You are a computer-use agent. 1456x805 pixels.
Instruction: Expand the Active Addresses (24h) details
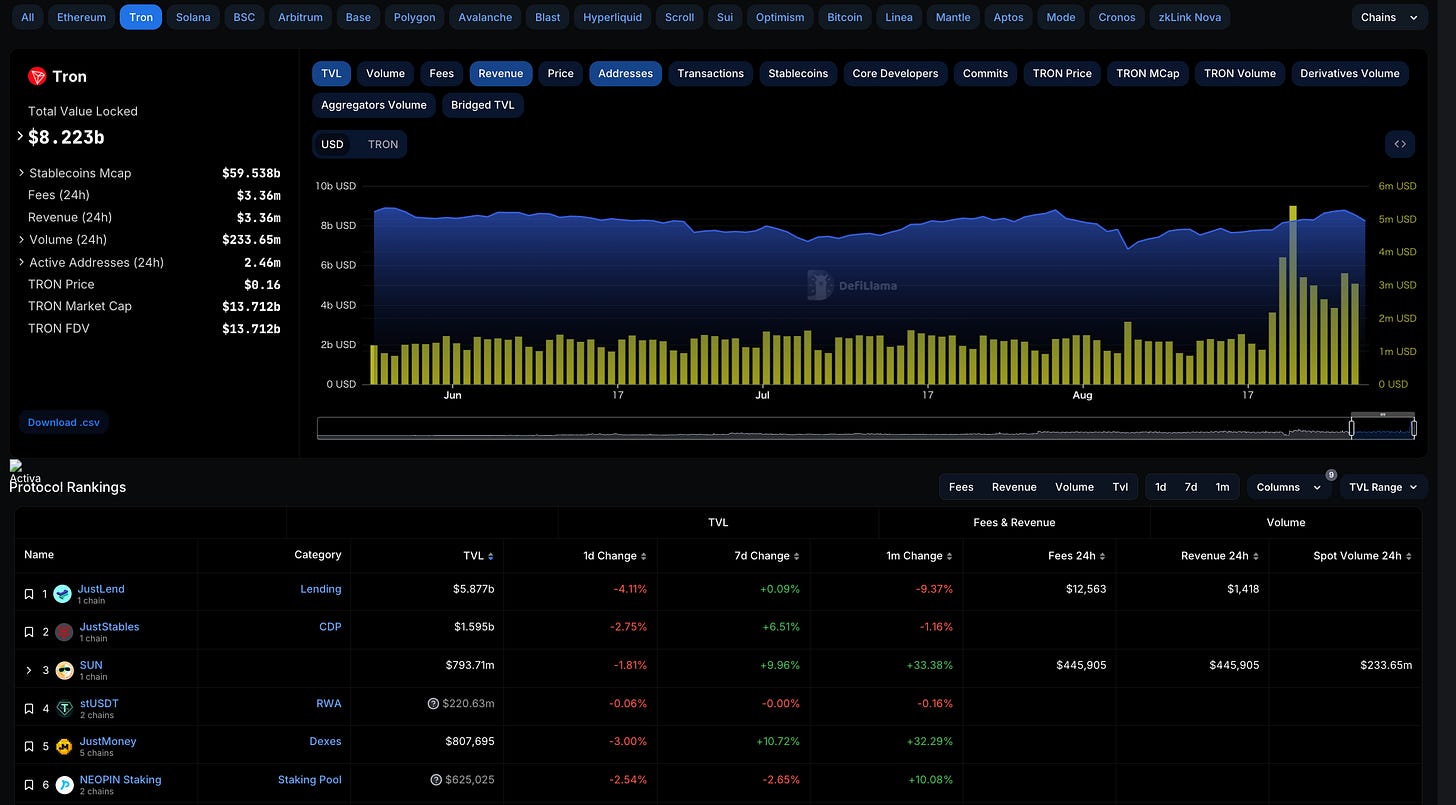click(x=22, y=262)
